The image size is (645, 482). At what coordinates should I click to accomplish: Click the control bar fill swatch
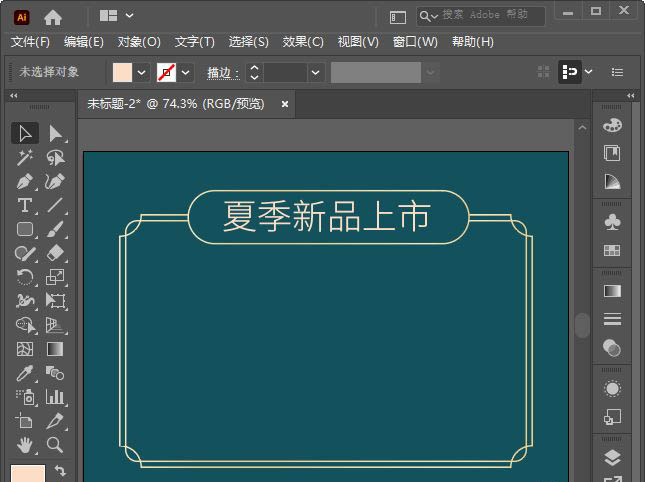click(122, 73)
